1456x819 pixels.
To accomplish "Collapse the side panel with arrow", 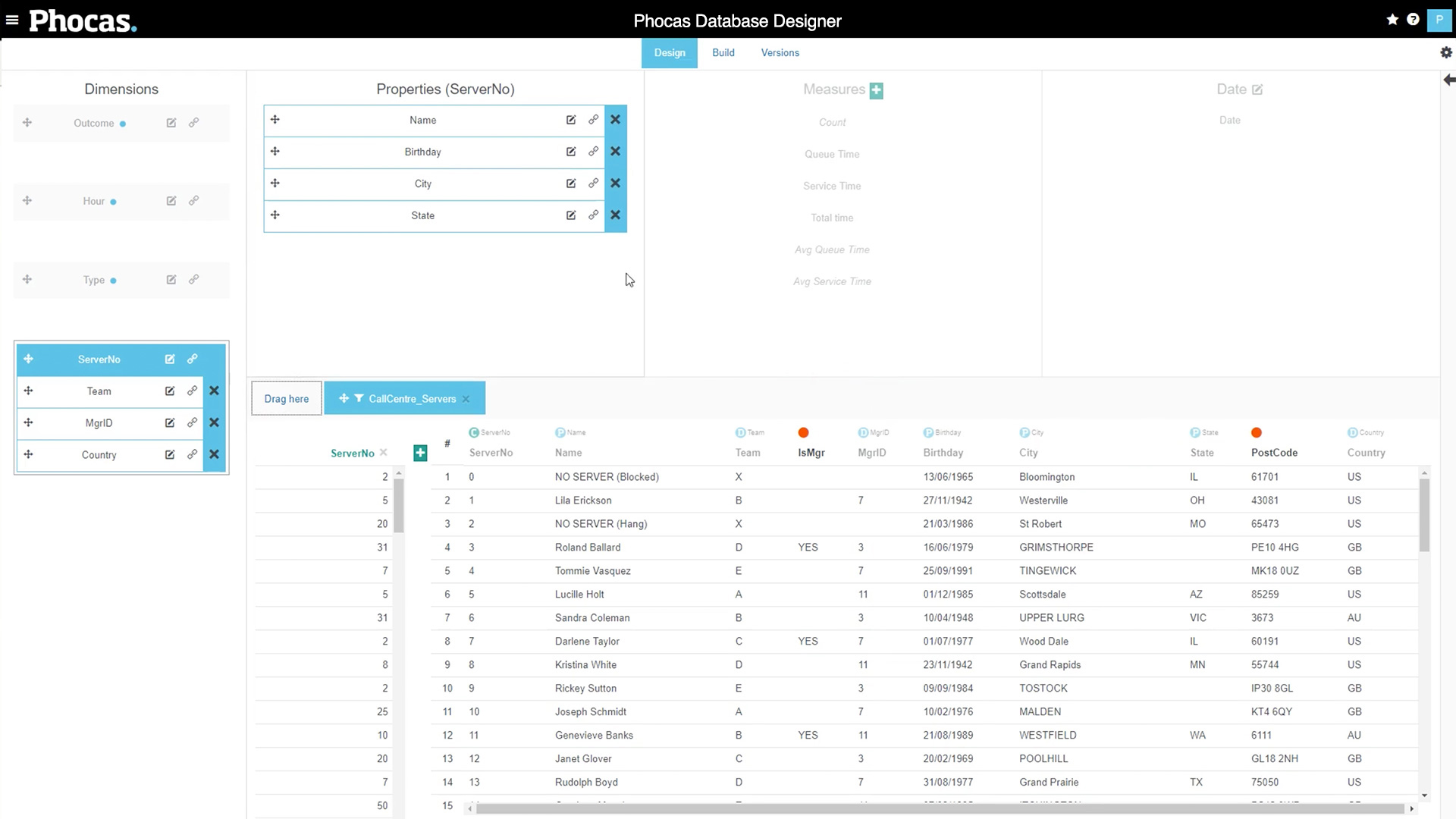I will 1448,80.
